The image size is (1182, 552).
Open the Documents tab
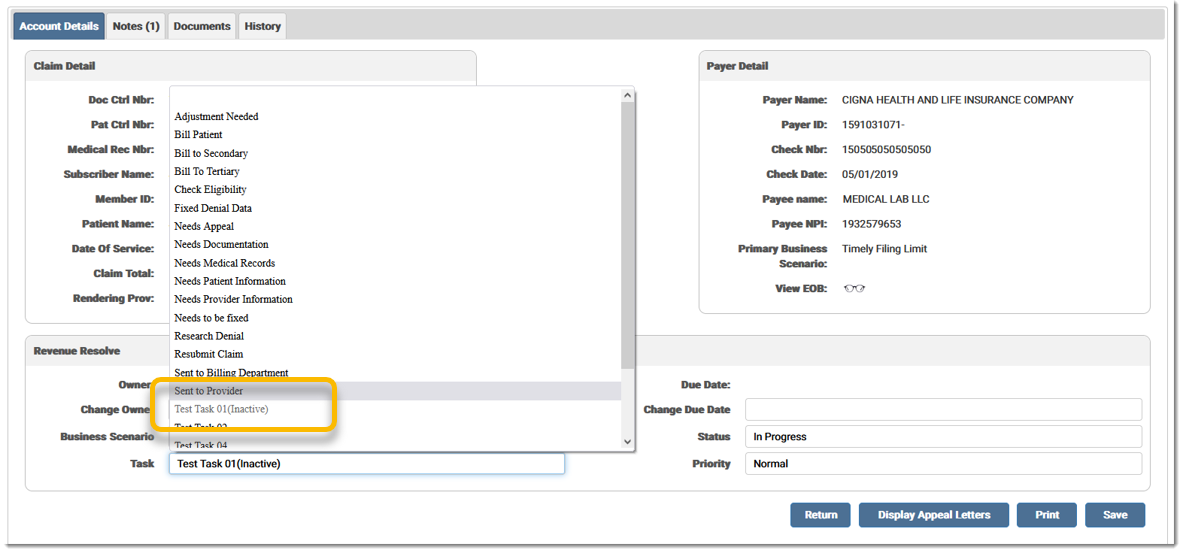click(x=202, y=26)
